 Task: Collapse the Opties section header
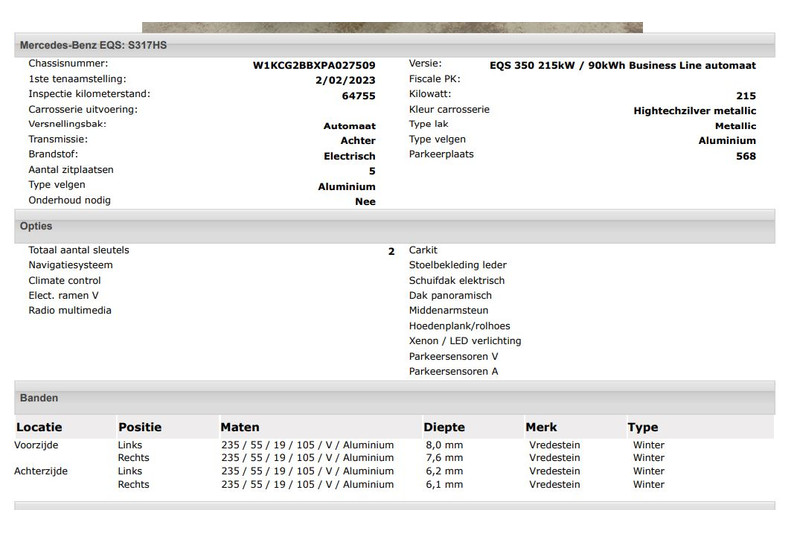click(x=36, y=227)
